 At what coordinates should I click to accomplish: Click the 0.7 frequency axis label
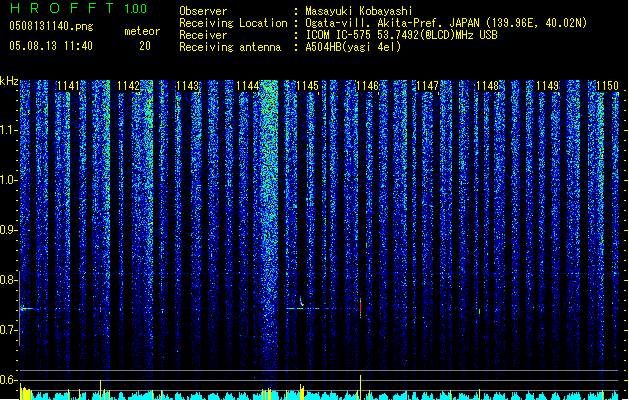click(x=9, y=330)
